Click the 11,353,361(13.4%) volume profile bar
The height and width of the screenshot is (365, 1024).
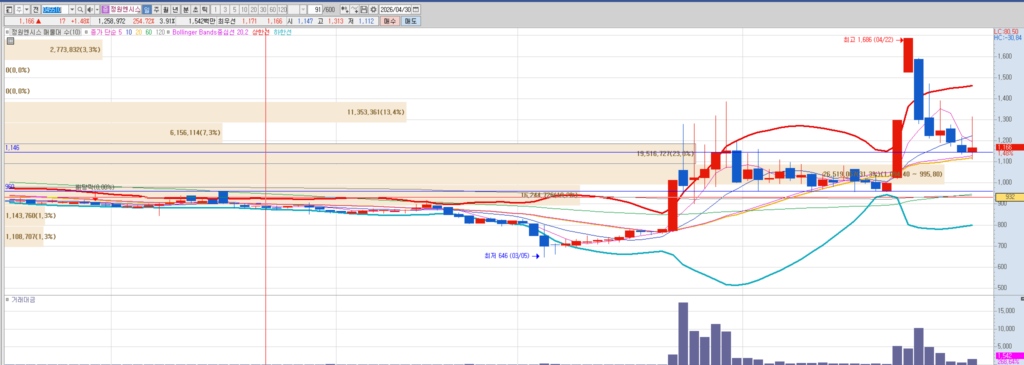click(x=206, y=112)
